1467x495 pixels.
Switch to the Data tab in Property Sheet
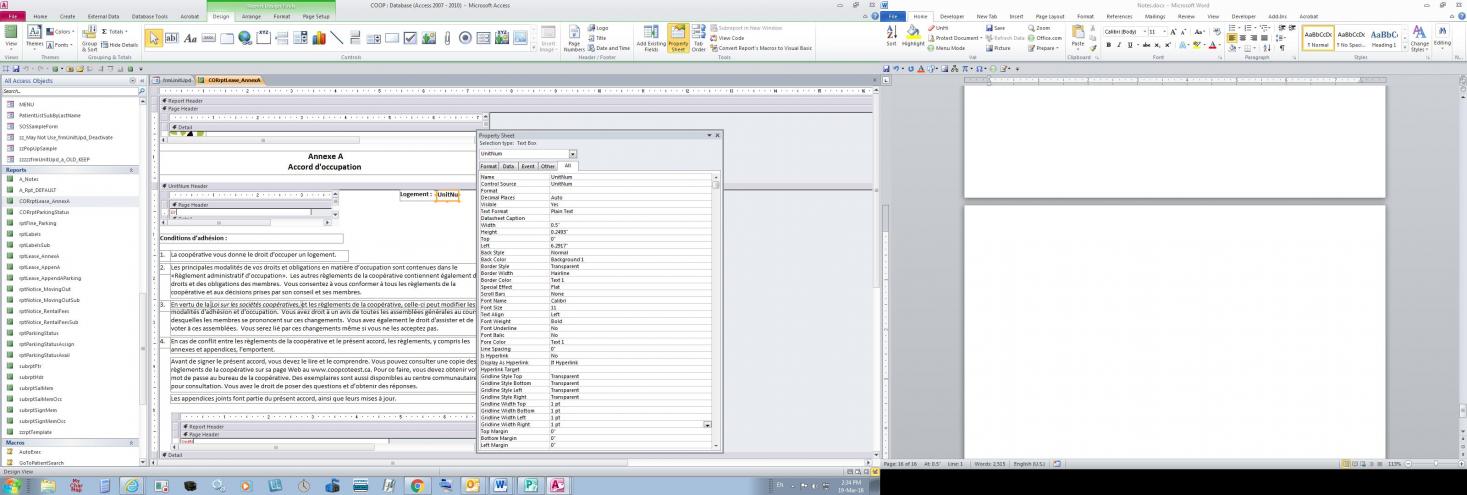(x=508, y=166)
